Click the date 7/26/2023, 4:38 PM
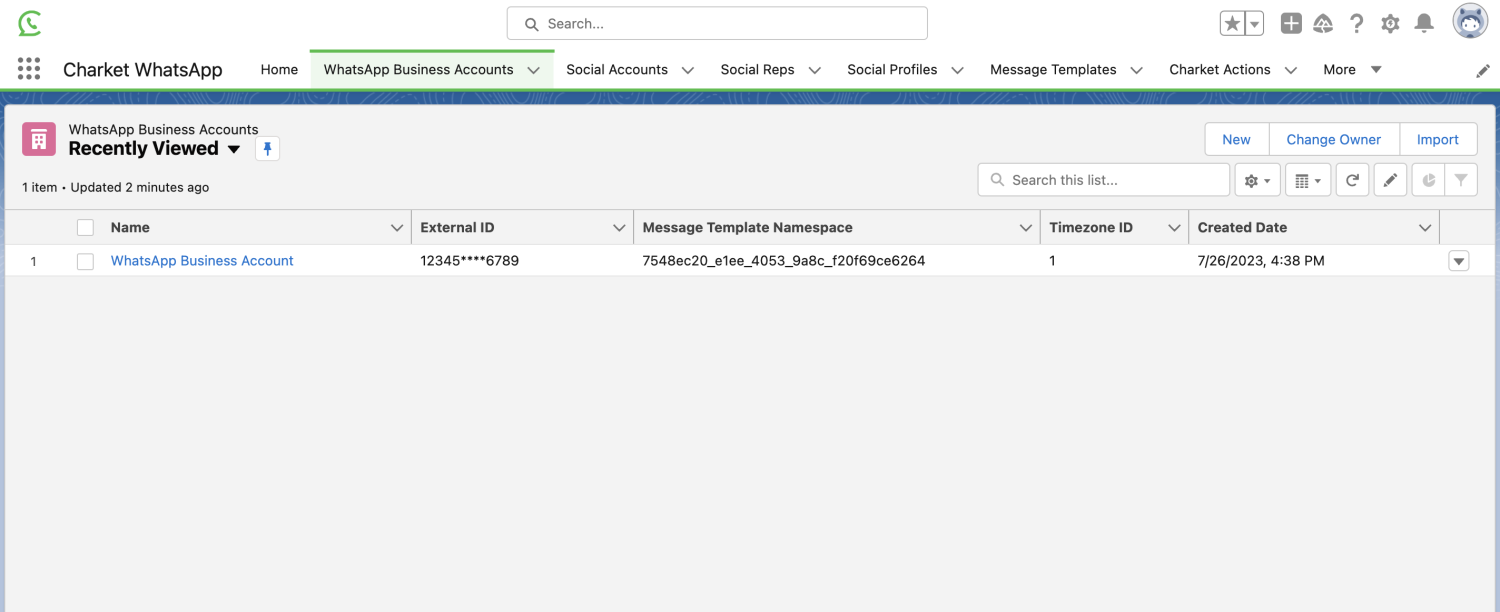Viewport: 1500px width, 612px height. [x=1261, y=261]
